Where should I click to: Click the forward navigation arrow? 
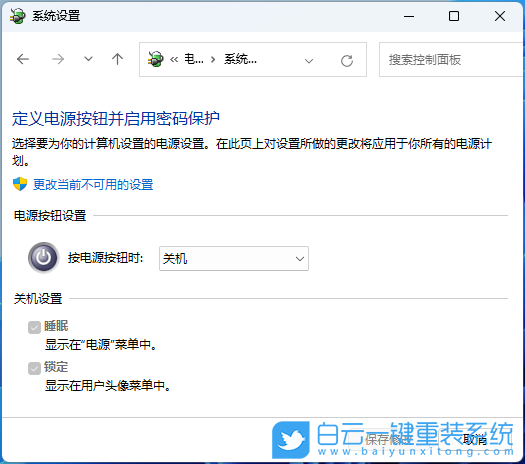click(x=58, y=60)
